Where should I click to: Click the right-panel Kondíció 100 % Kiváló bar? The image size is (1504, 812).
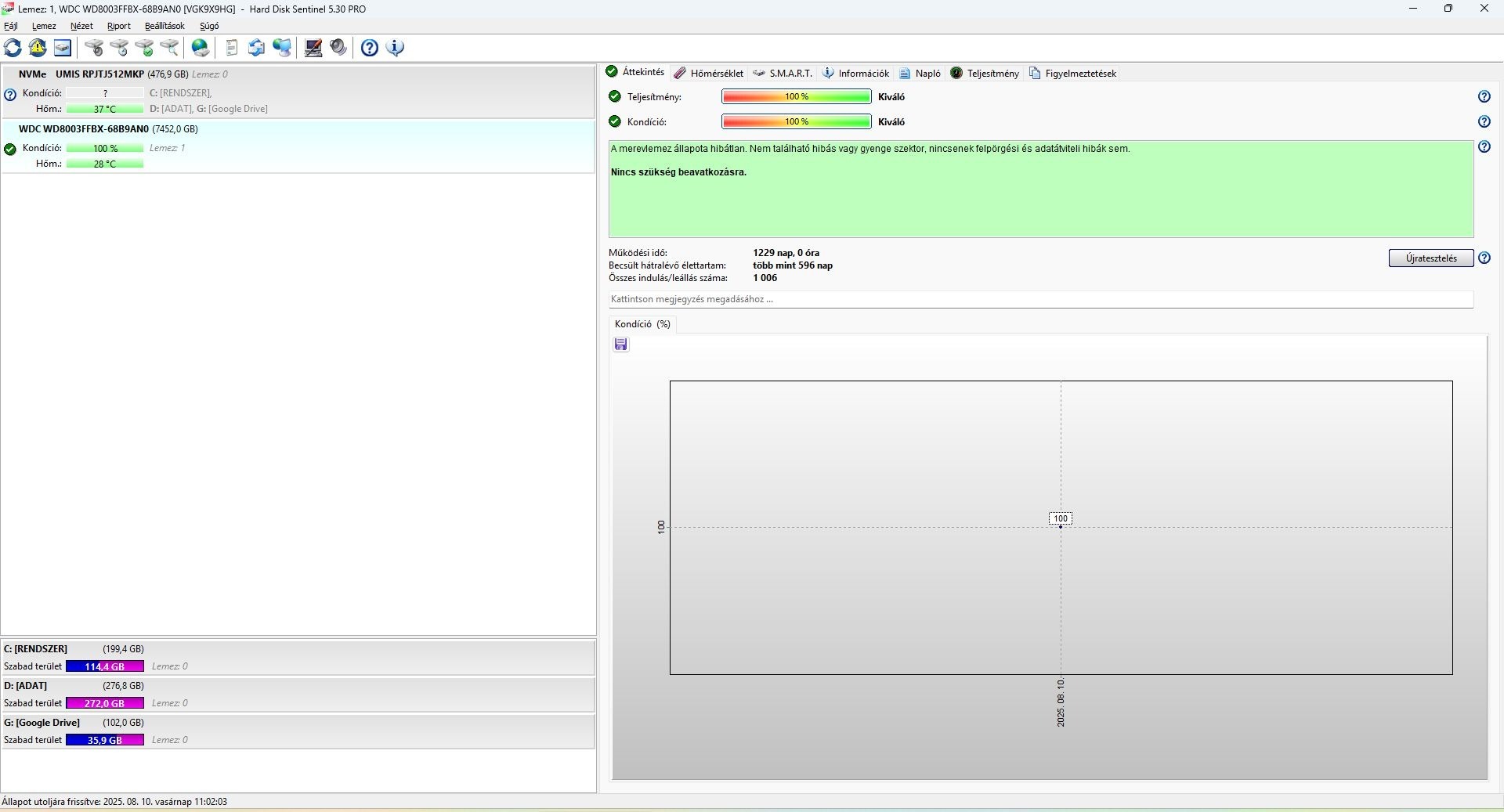(x=797, y=122)
